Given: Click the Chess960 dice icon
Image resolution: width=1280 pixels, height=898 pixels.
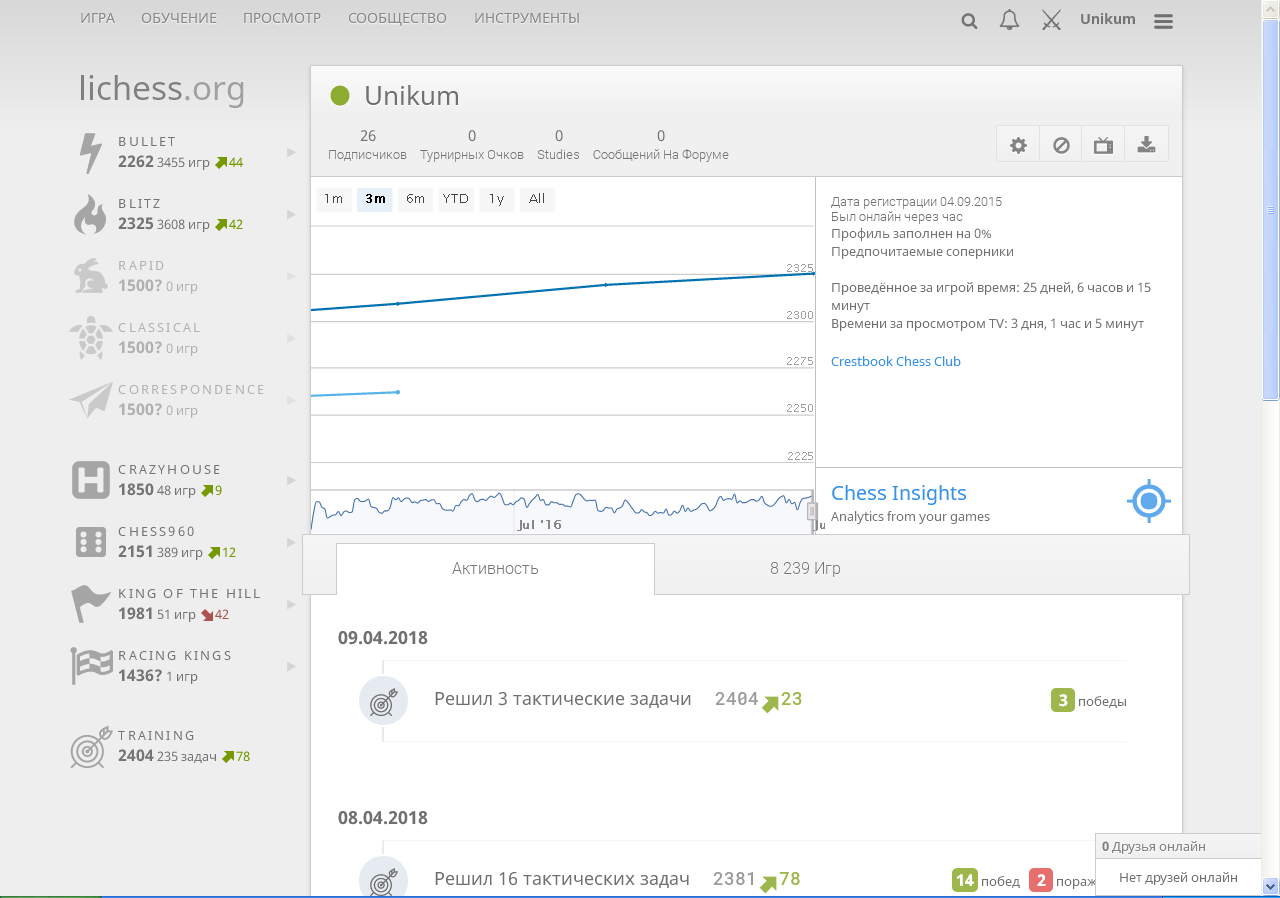Looking at the screenshot, I should tap(91, 542).
